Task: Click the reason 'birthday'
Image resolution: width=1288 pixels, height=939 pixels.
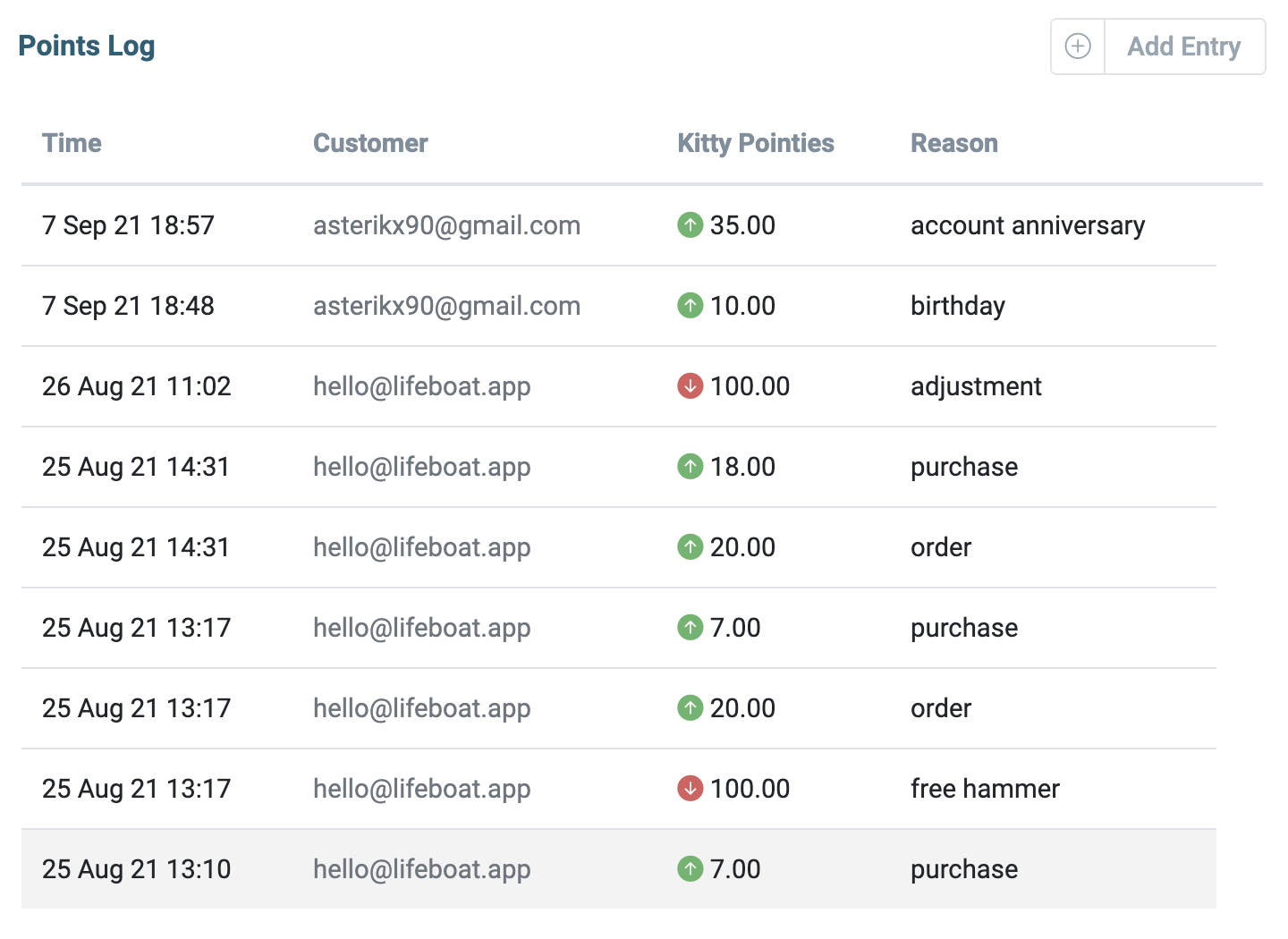Action: (958, 306)
